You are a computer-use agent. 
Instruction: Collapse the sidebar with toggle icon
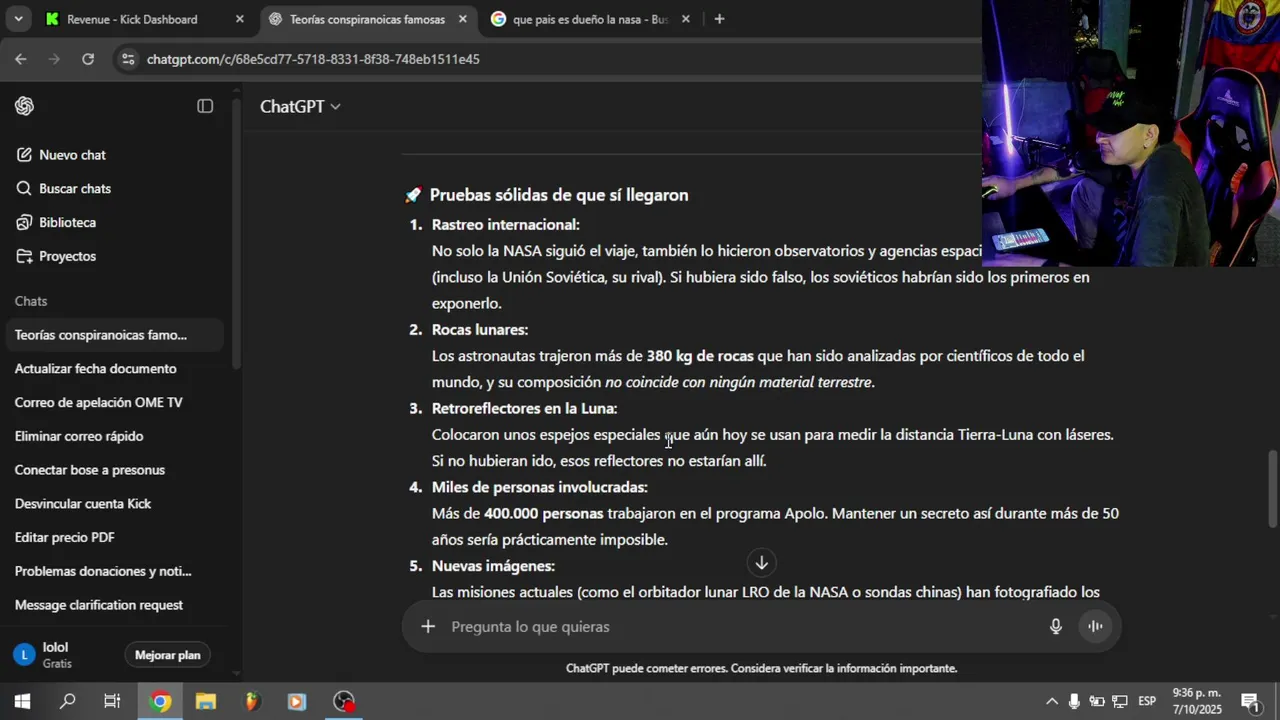click(x=205, y=106)
